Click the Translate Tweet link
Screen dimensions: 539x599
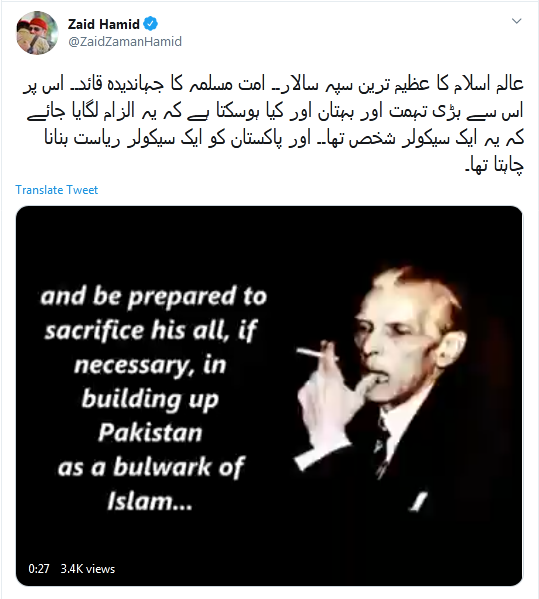point(57,190)
